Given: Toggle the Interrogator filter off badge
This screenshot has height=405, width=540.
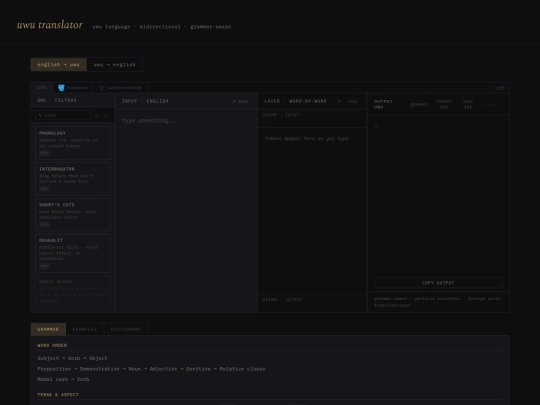Looking at the screenshot, I should pyautogui.click(x=44, y=189).
